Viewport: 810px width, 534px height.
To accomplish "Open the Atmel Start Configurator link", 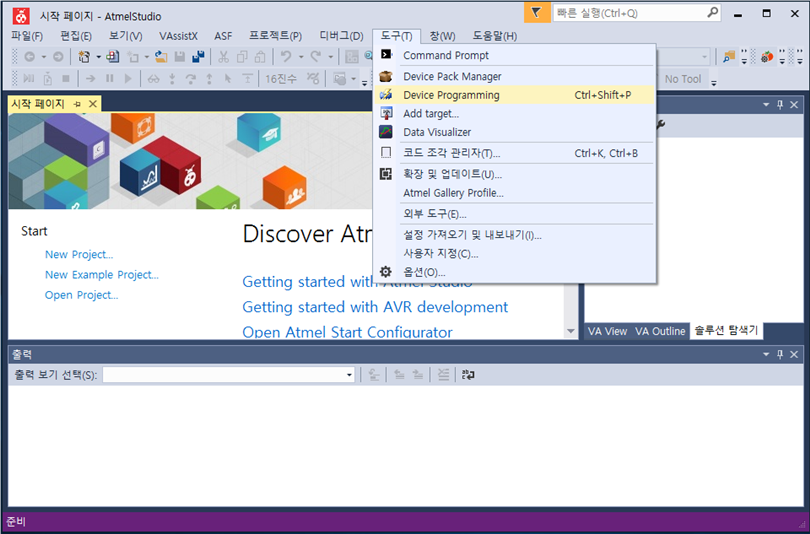I will pos(347,332).
